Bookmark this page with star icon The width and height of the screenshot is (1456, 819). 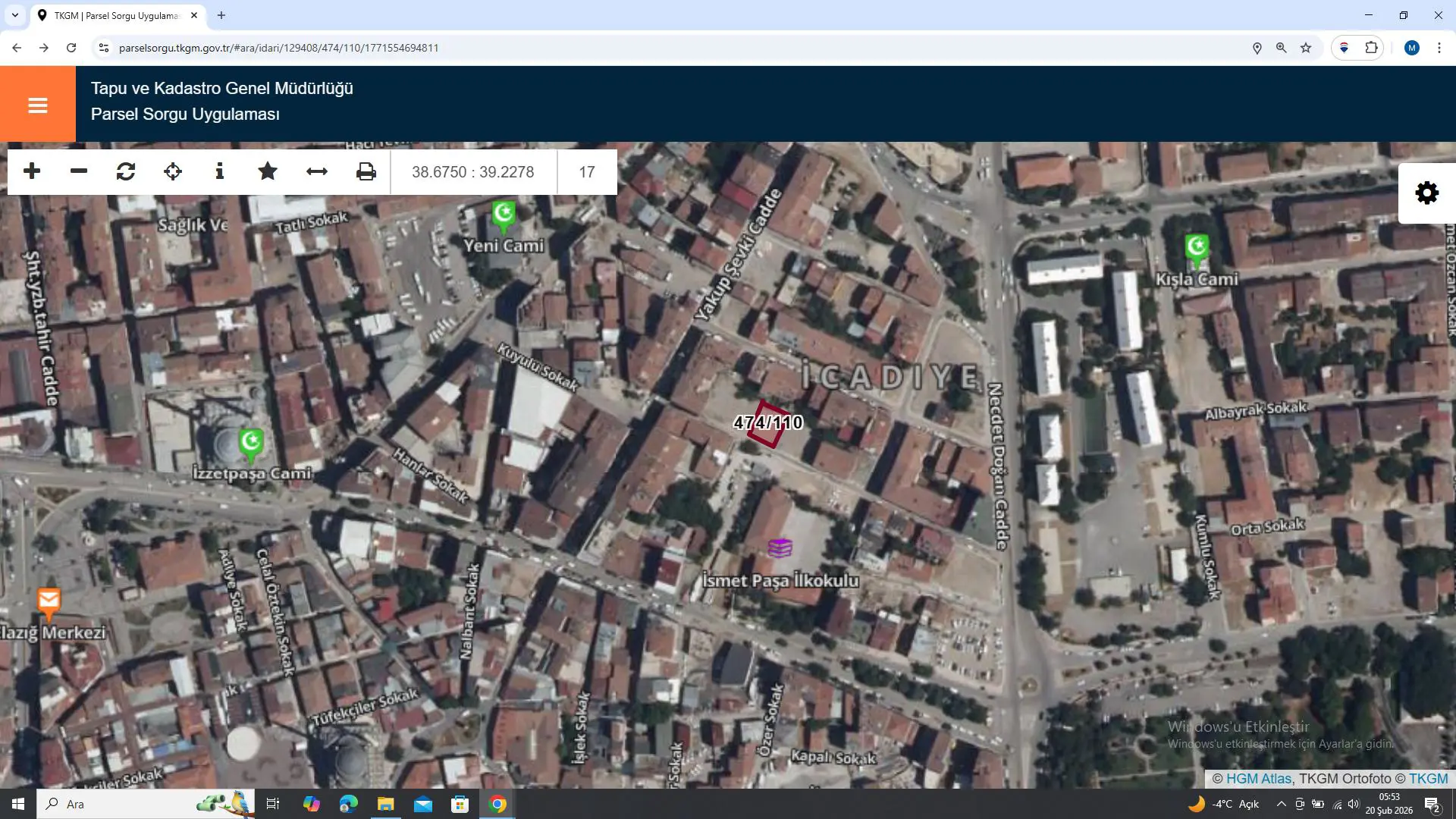1306,48
